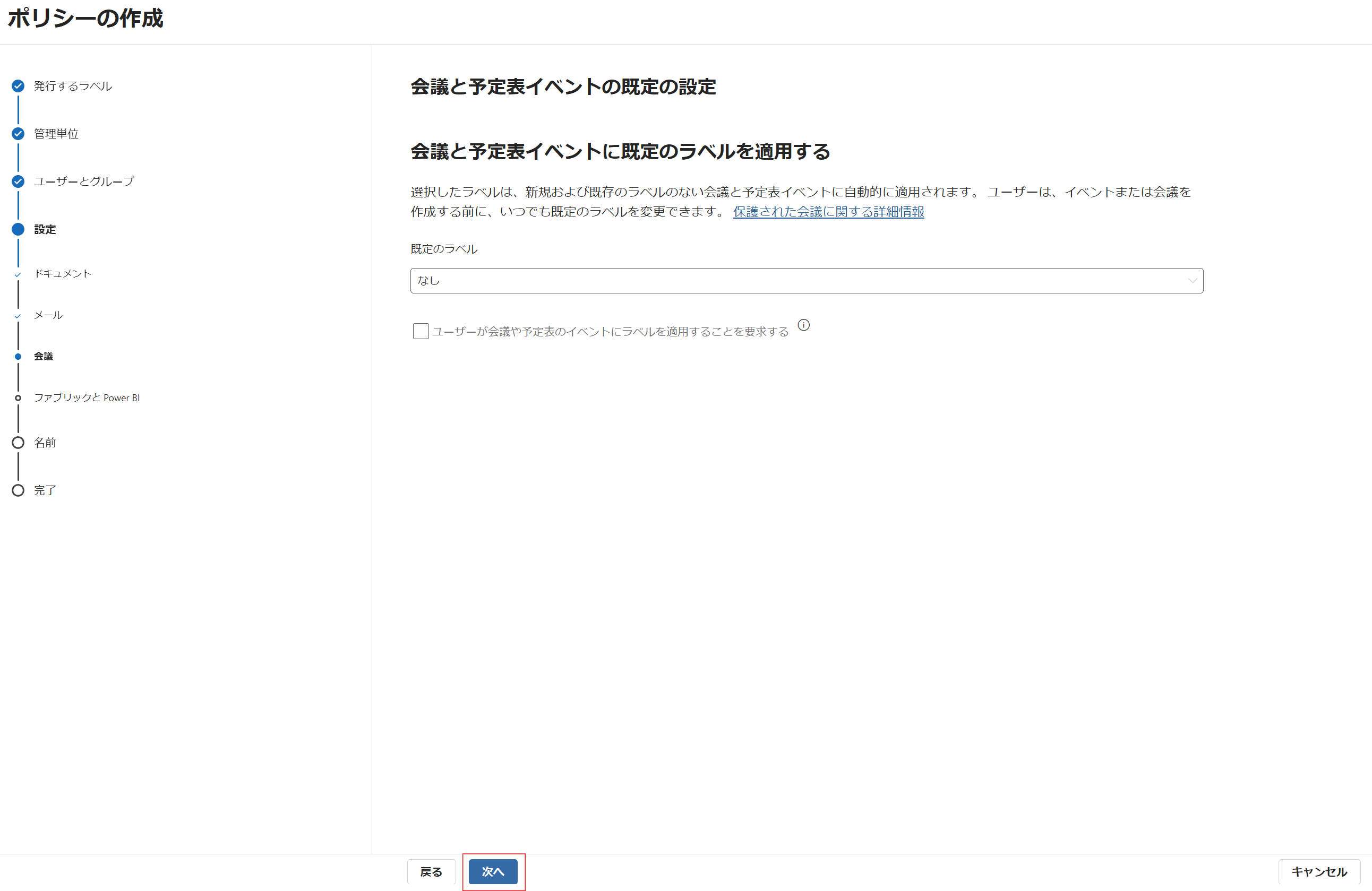
Task: Enable checkbox requiring labels on meetings and events
Action: point(421,331)
